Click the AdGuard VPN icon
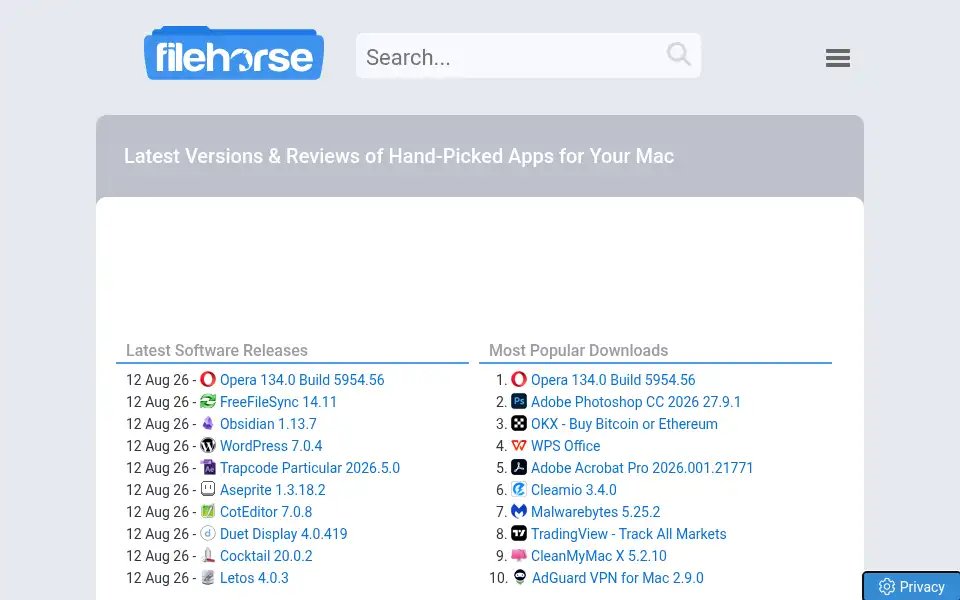The height and width of the screenshot is (600, 960). pyautogui.click(x=520, y=577)
